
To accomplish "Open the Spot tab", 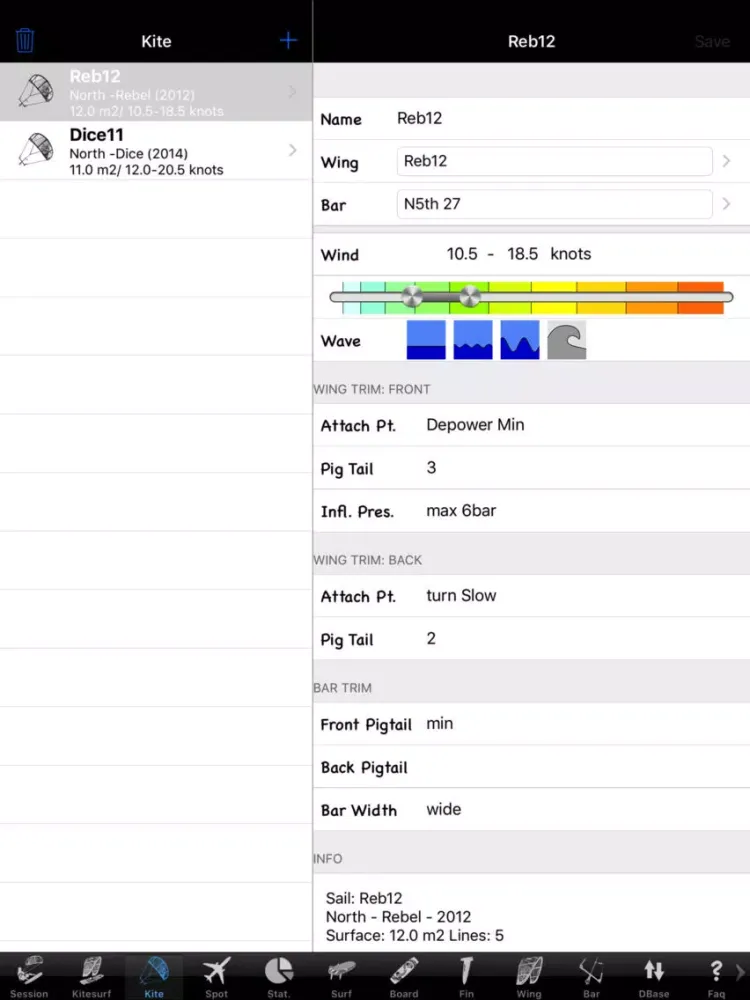I will point(216,976).
